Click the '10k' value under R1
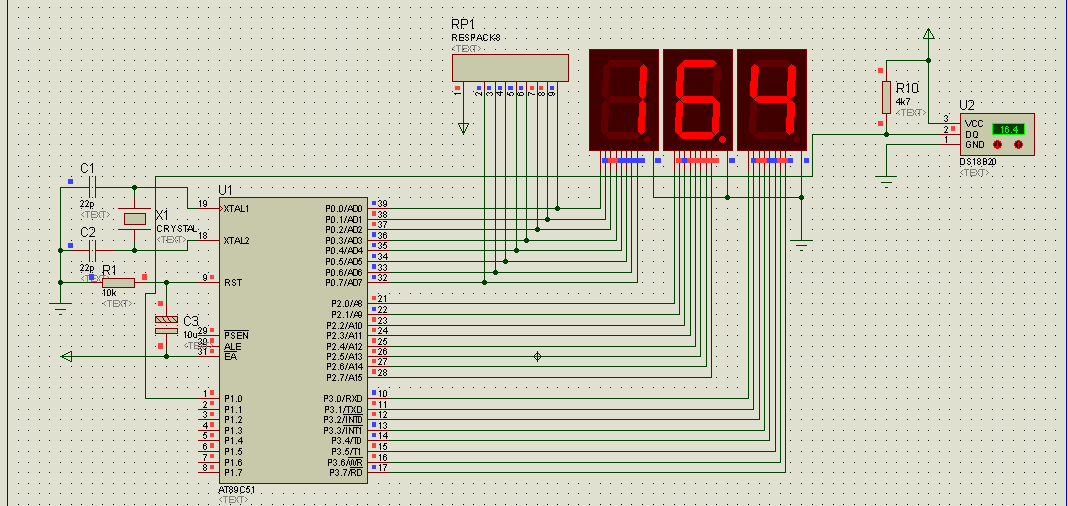The image size is (1068, 506). coord(108,293)
